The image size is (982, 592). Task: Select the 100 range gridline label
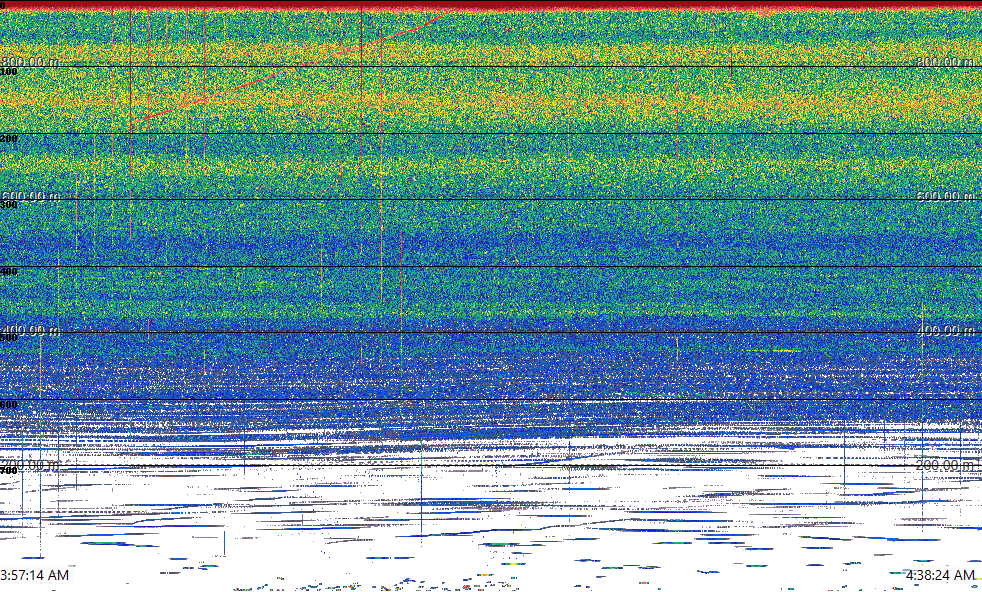(9, 71)
